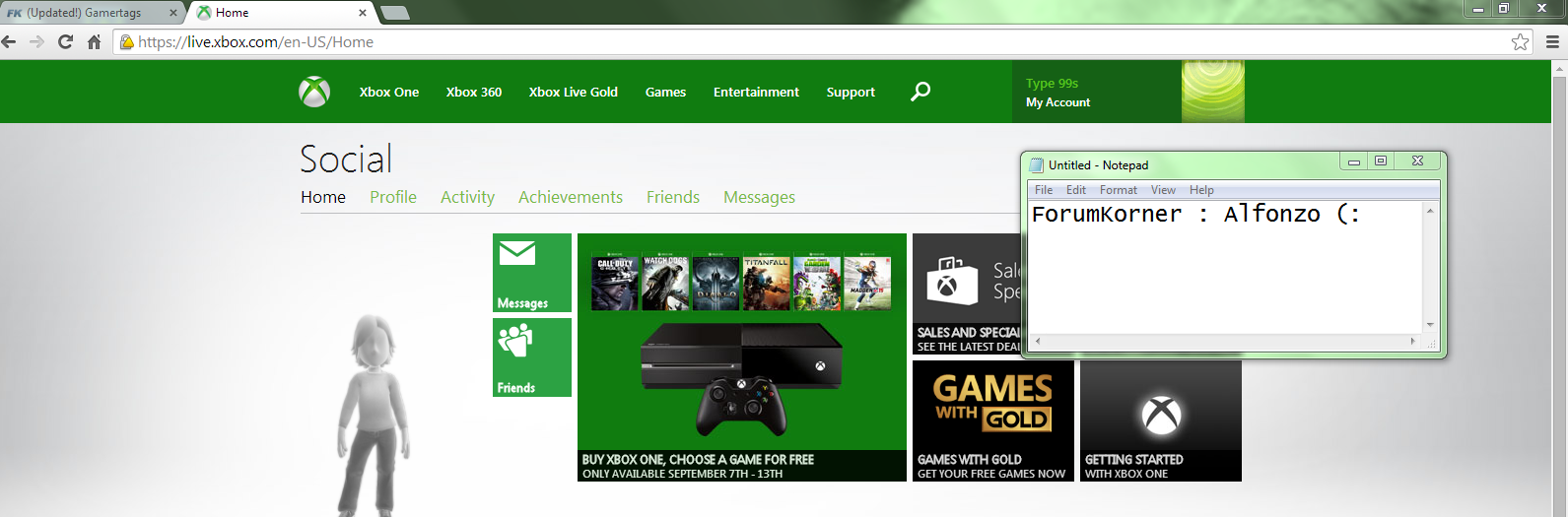1568x517 pixels.
Task: Click the Watch Dogs game cover
Action: click(x=665, y=283)
